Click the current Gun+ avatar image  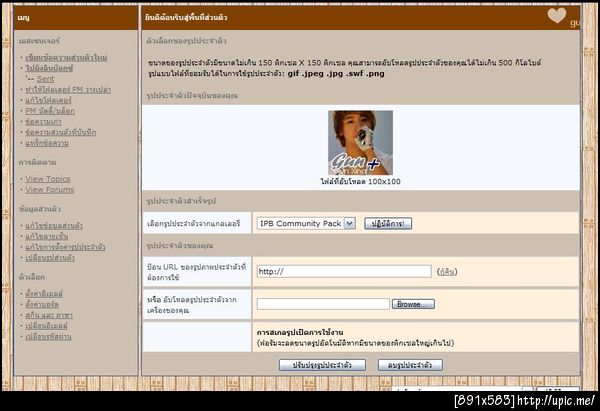(360, 143)
